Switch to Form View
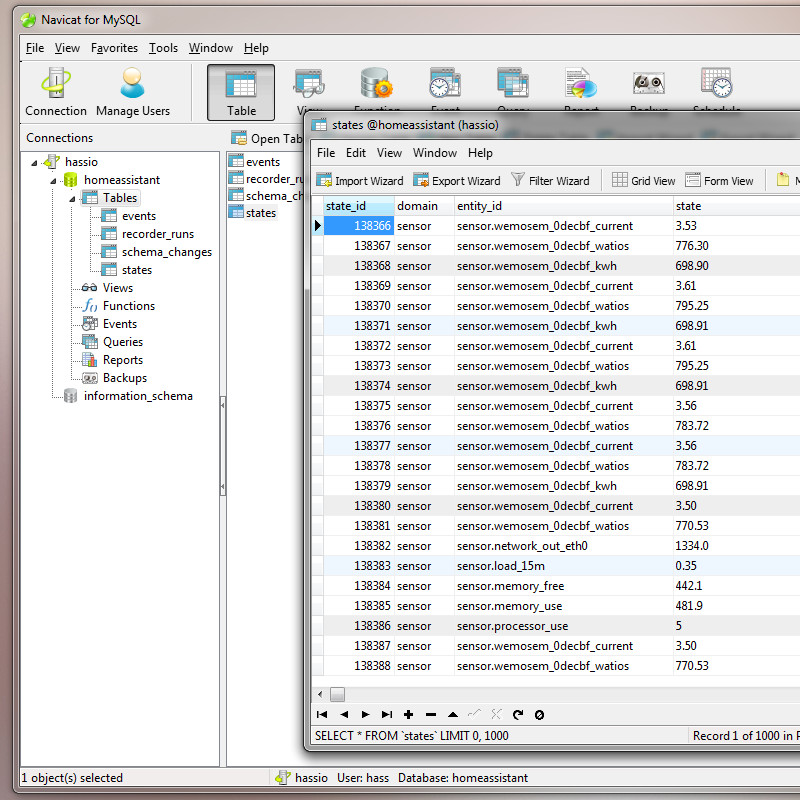800x800 pixels. point(719,181)
